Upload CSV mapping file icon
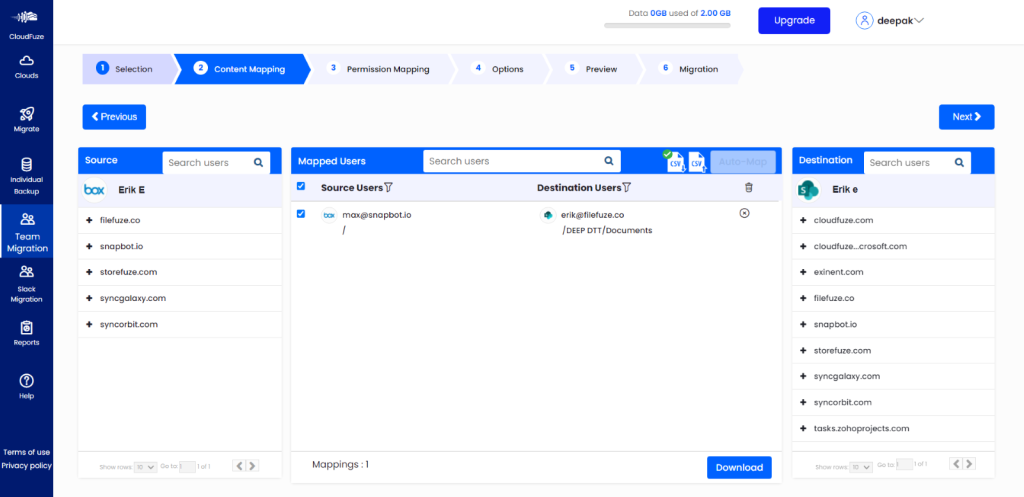Viewport: 1024px width, 497px height. [697, 162]
